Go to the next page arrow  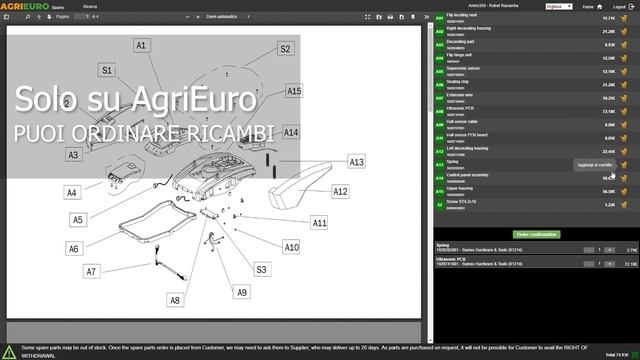pyautogui.click(x=49, y=17)
